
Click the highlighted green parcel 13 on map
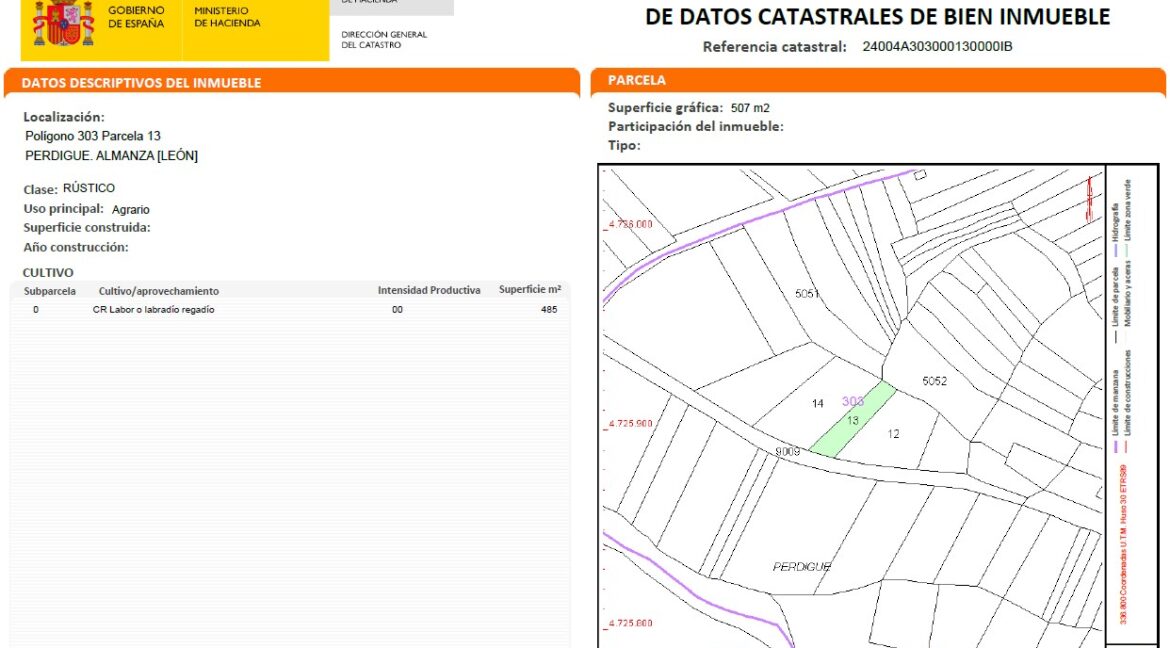[853, 420]
